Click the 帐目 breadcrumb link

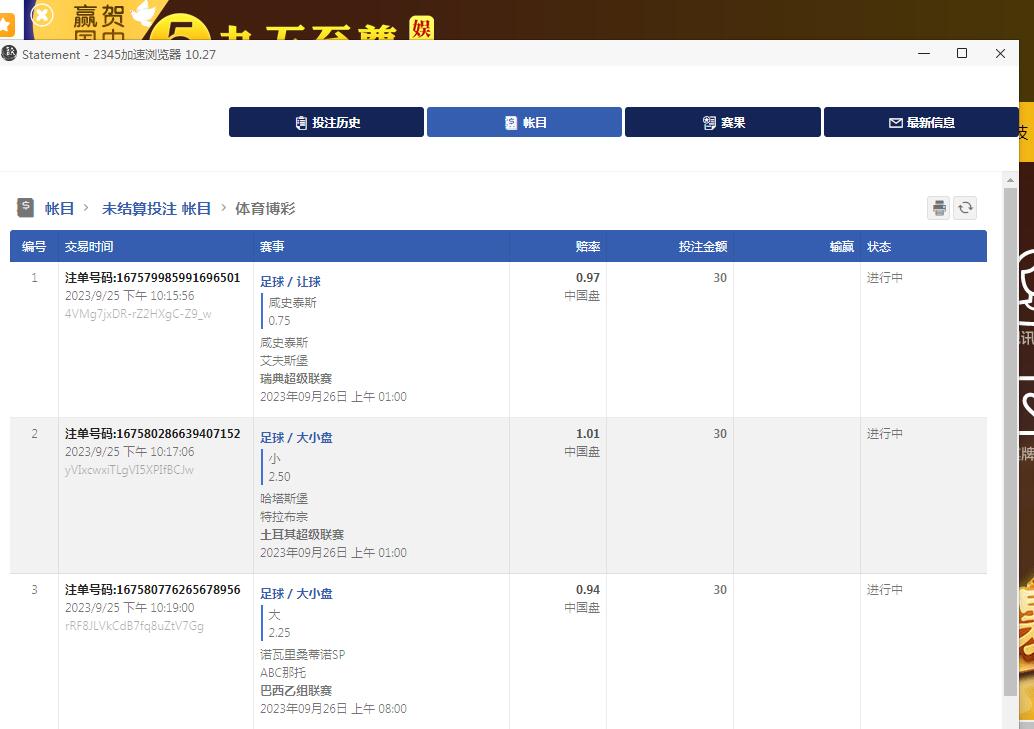pyautogui.click(x=60, y=208)
